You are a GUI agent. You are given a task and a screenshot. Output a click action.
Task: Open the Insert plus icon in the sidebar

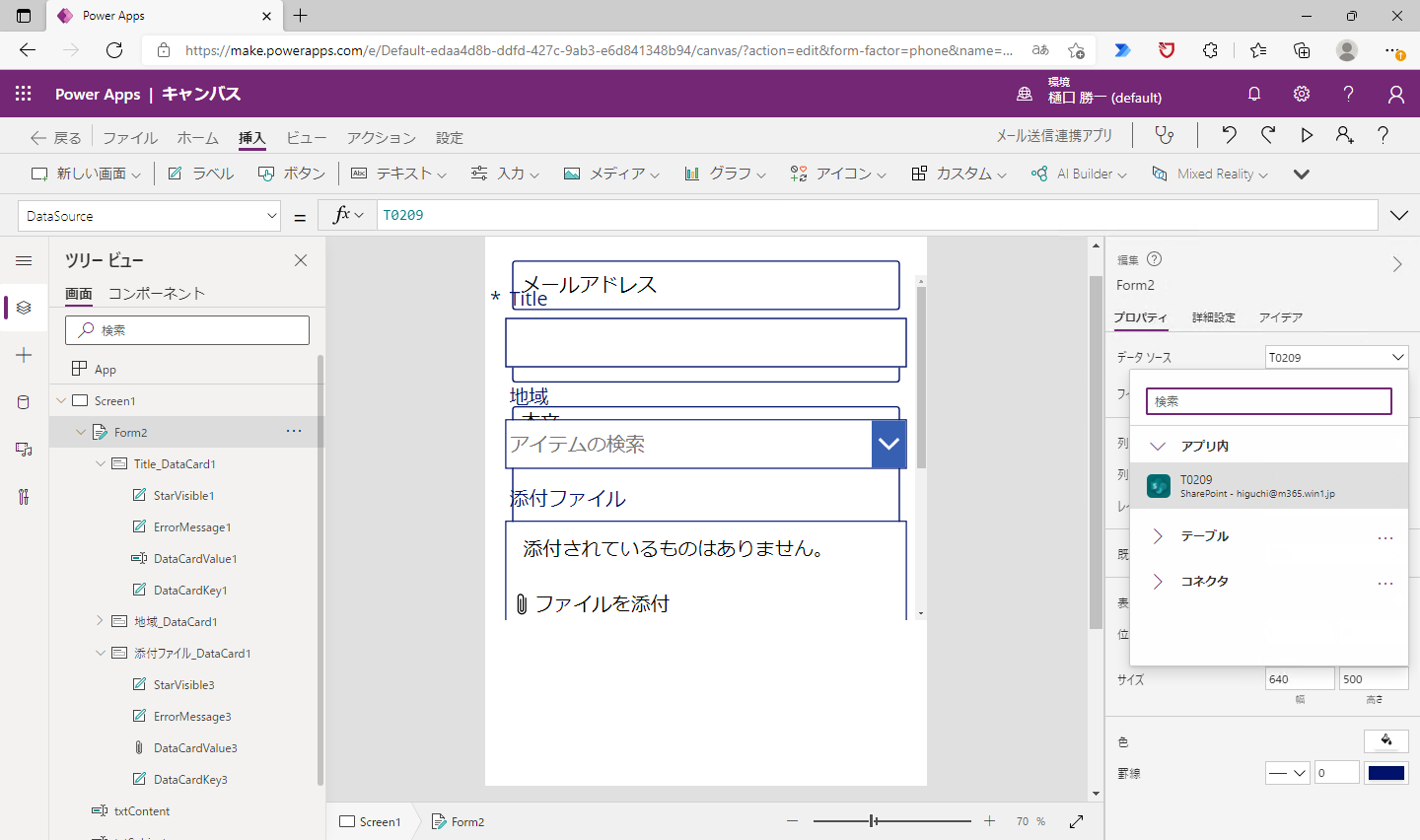click(x=24, y=355)
